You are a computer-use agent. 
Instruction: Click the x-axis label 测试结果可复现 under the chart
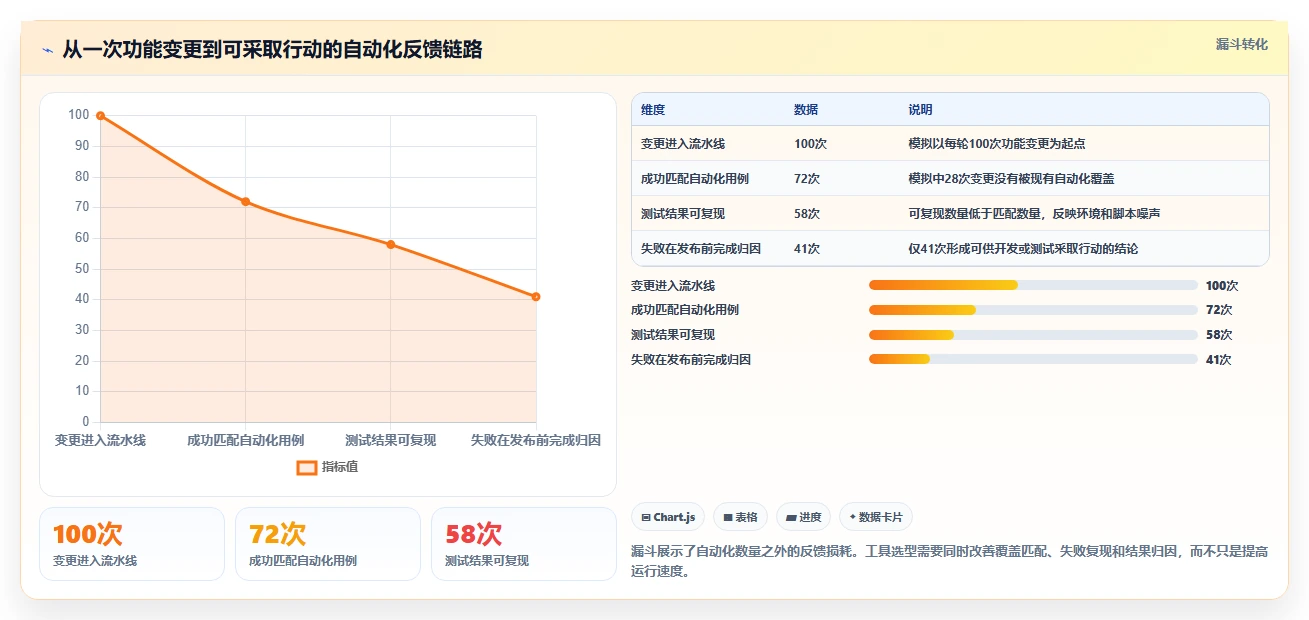click(390, 440)
